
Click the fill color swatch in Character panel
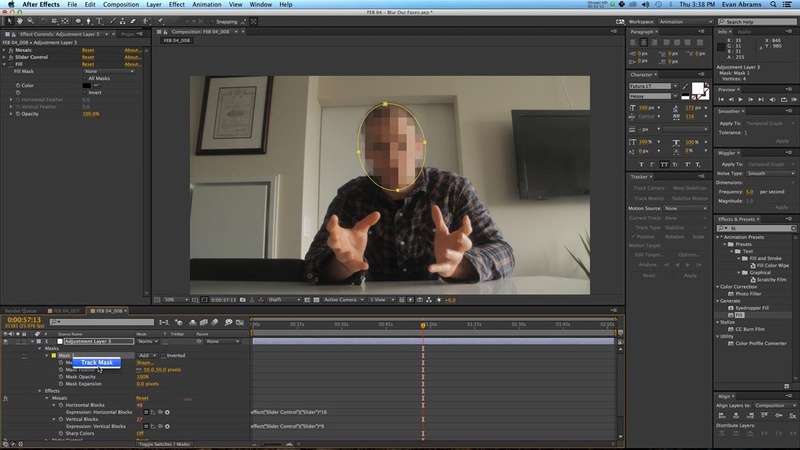click(x=698, y=89)
